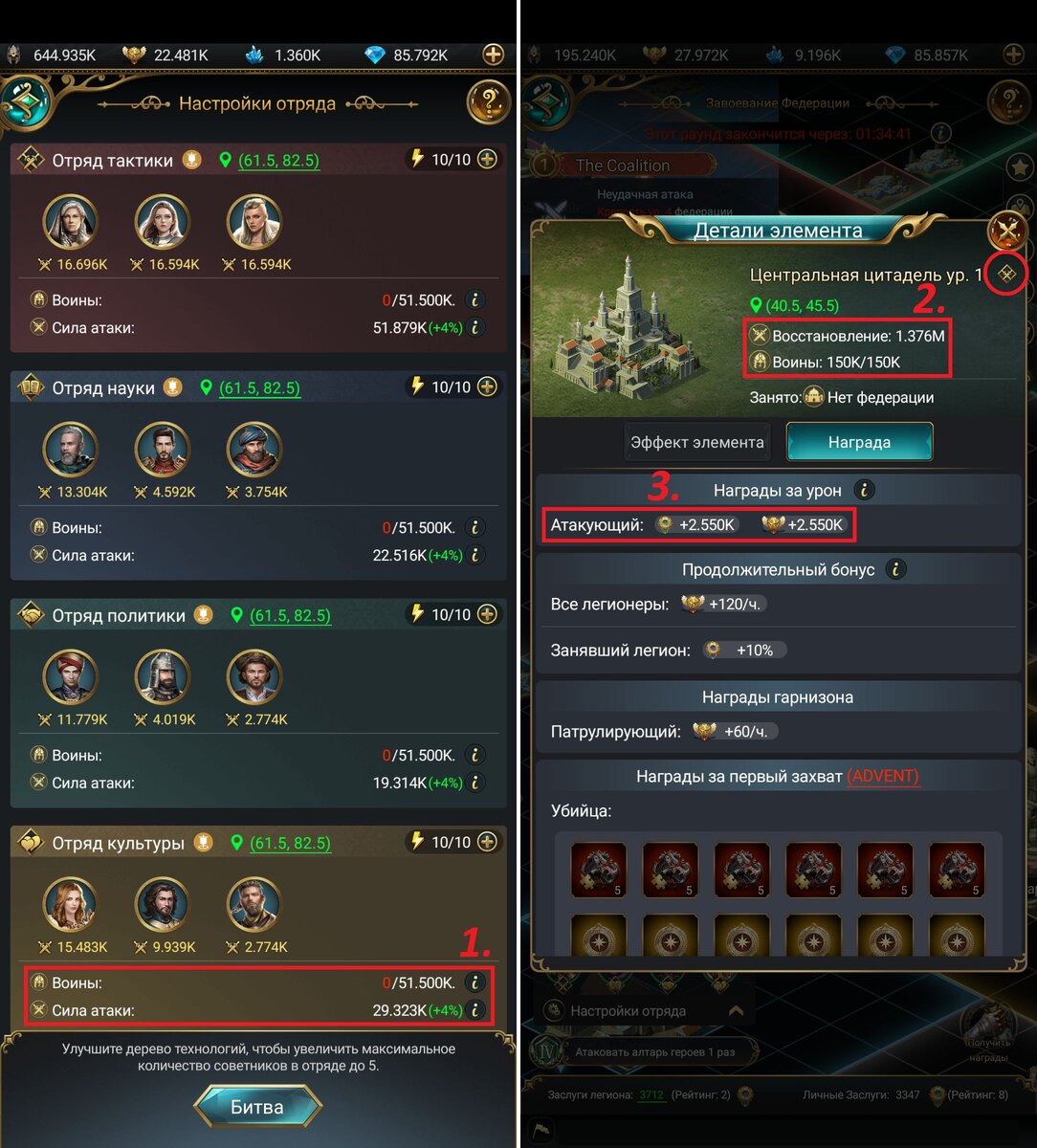
Task: Add energy to Отряд тактики squad
Action: pyautogui.click(x=488, y=160)
